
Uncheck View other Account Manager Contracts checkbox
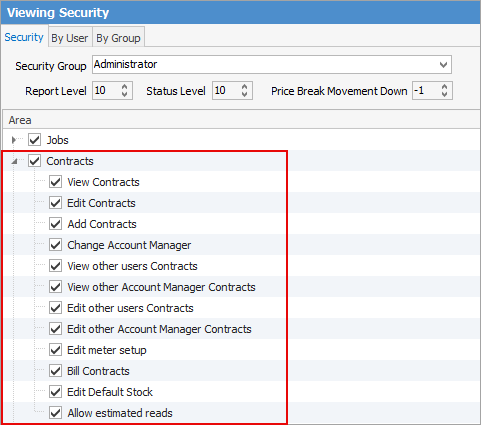[55, 287]
